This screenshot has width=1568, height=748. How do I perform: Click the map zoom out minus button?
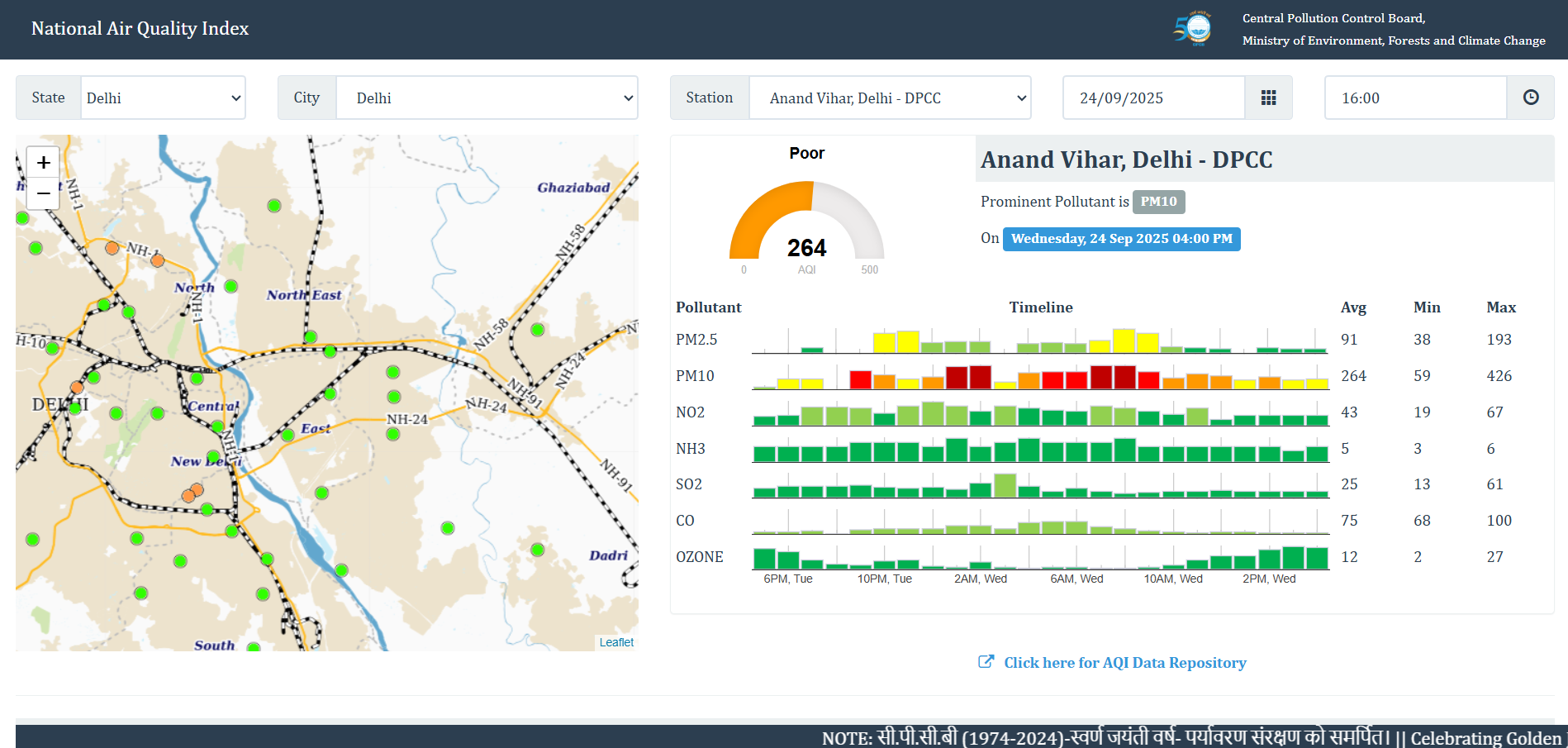pyautogui.click(x=44, y=193)
